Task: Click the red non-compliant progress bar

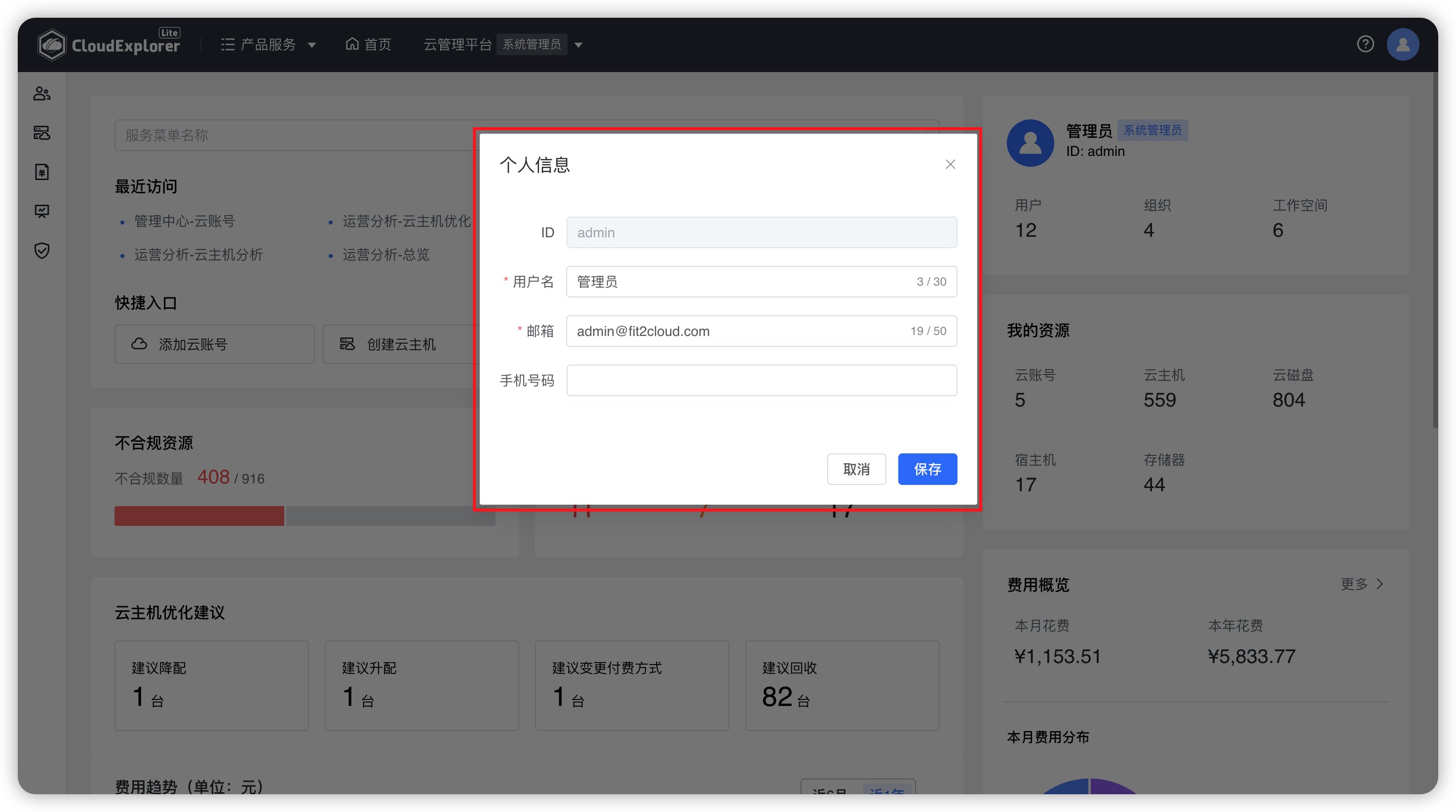Action: 199,516
